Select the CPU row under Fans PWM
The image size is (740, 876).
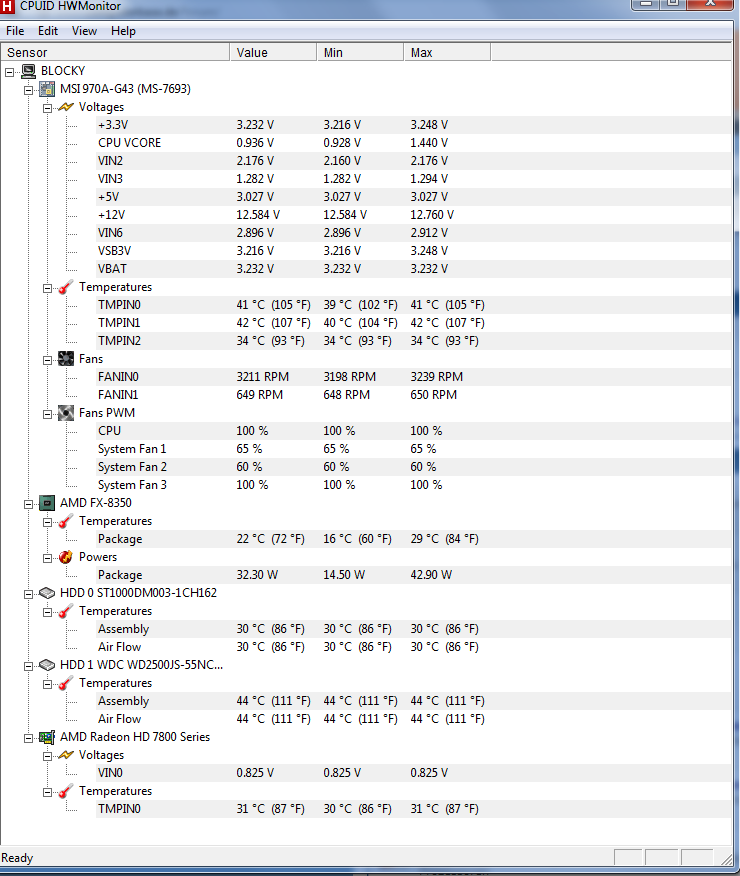click(x=413, y=431)
